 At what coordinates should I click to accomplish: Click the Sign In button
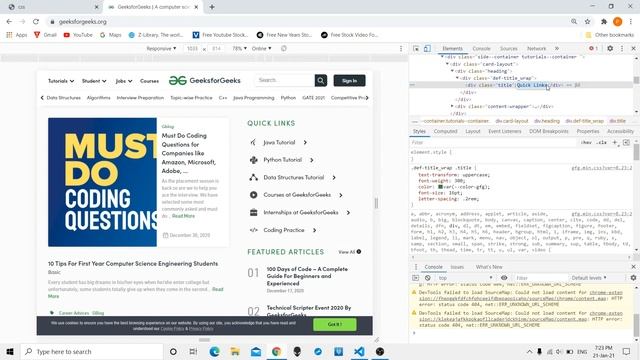click(349, 80)
